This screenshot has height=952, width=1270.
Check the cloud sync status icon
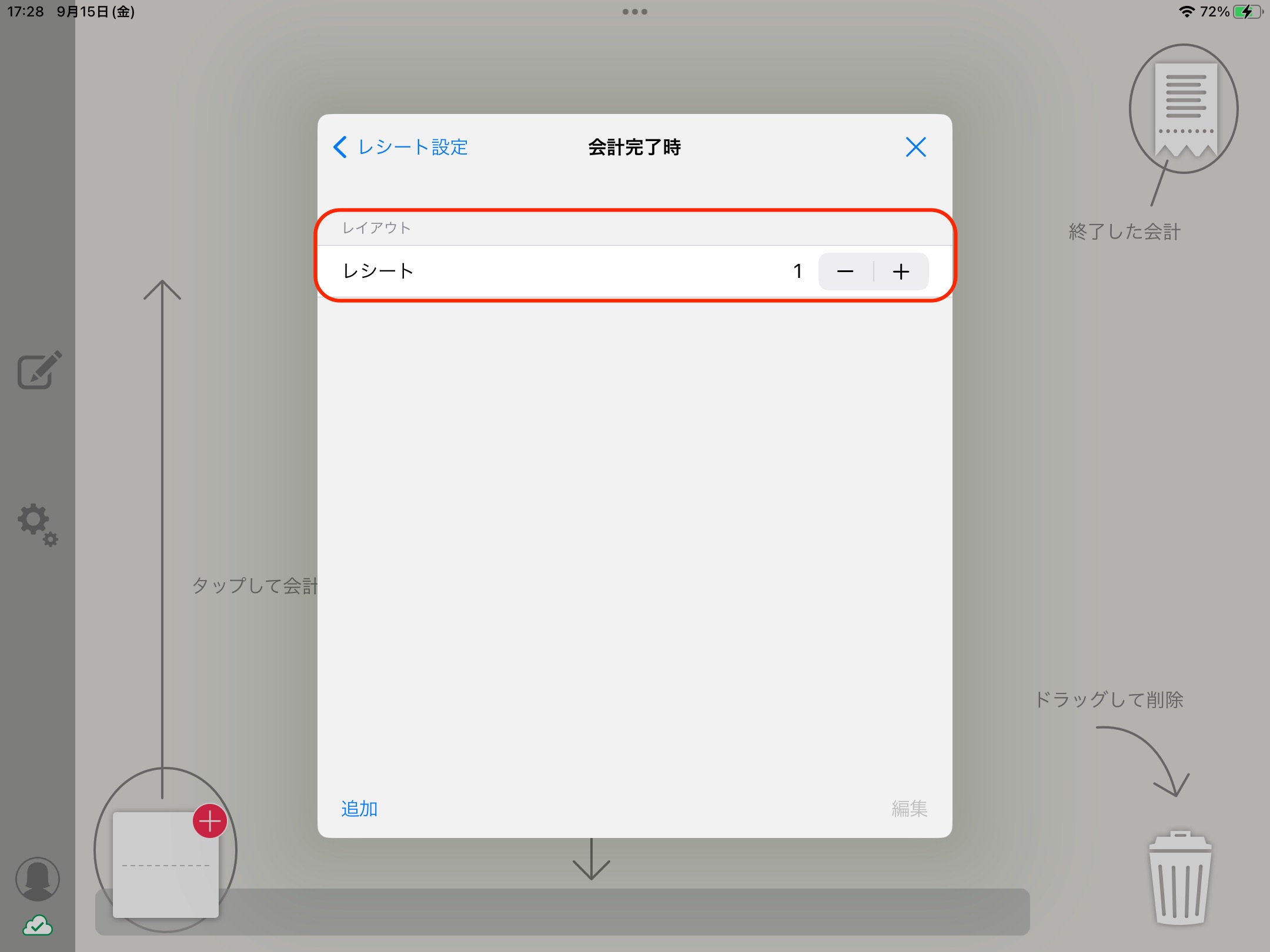click(38, 925)
